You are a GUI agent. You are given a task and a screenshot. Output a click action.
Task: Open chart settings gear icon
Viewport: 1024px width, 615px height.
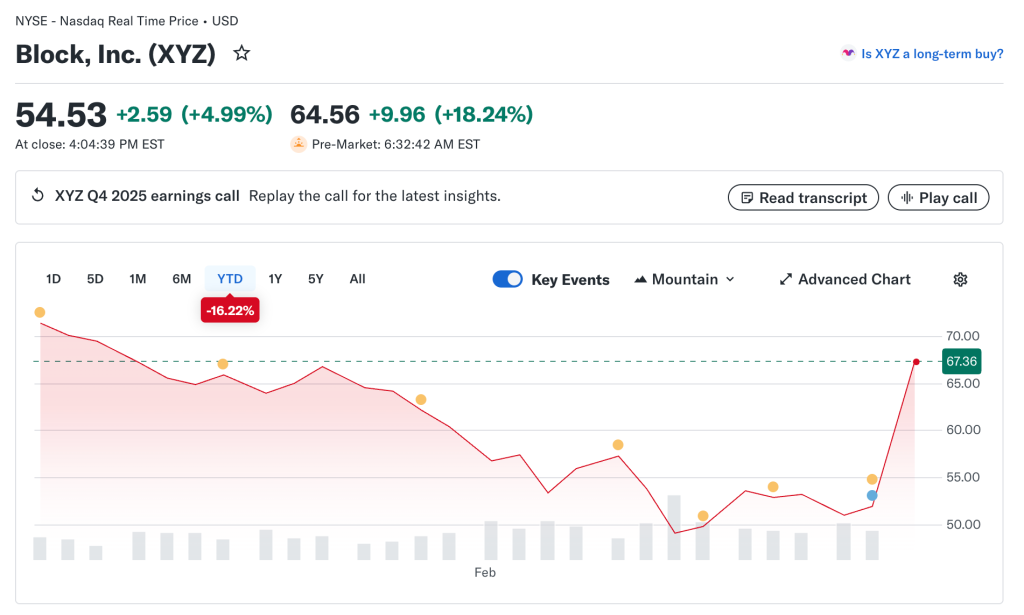[960, 279]
